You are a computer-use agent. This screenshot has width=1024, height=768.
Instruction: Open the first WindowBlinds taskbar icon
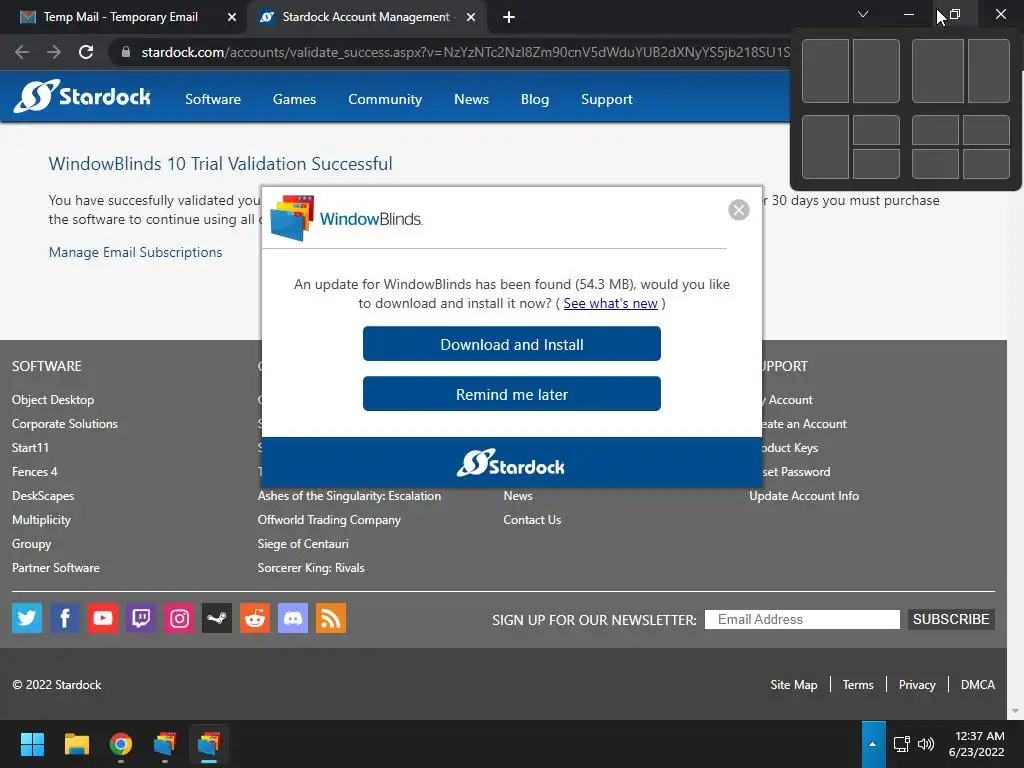coord(165,744)
